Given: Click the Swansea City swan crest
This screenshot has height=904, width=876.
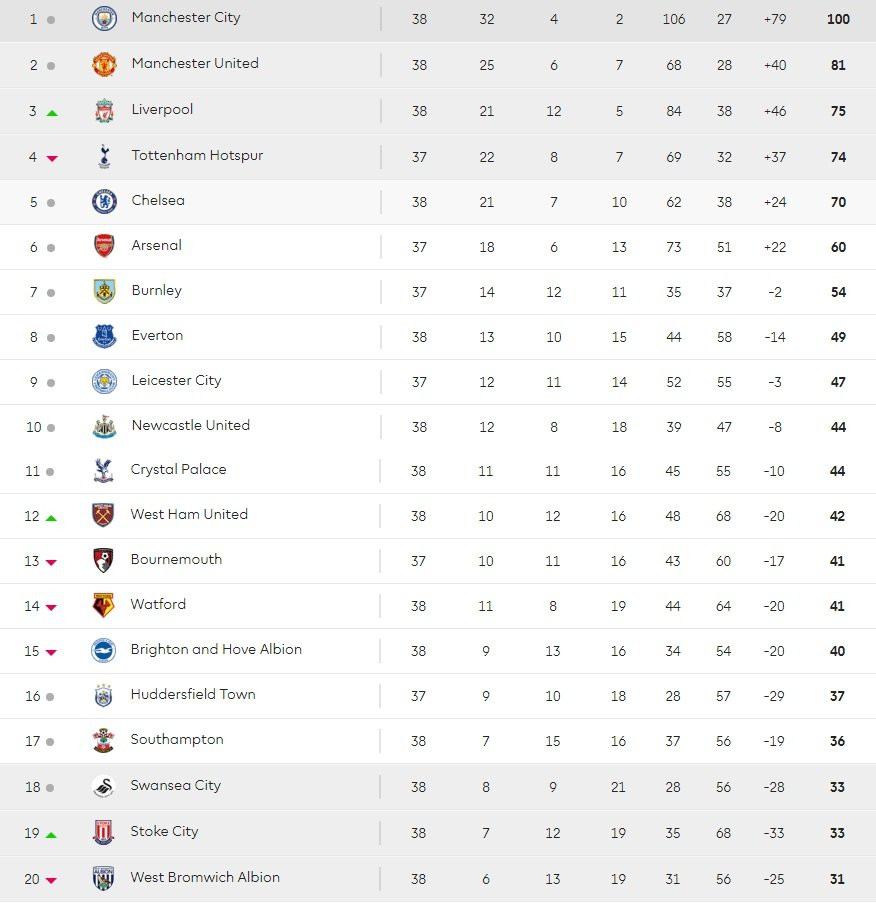Looking at the screenshot, I should 104,786.
